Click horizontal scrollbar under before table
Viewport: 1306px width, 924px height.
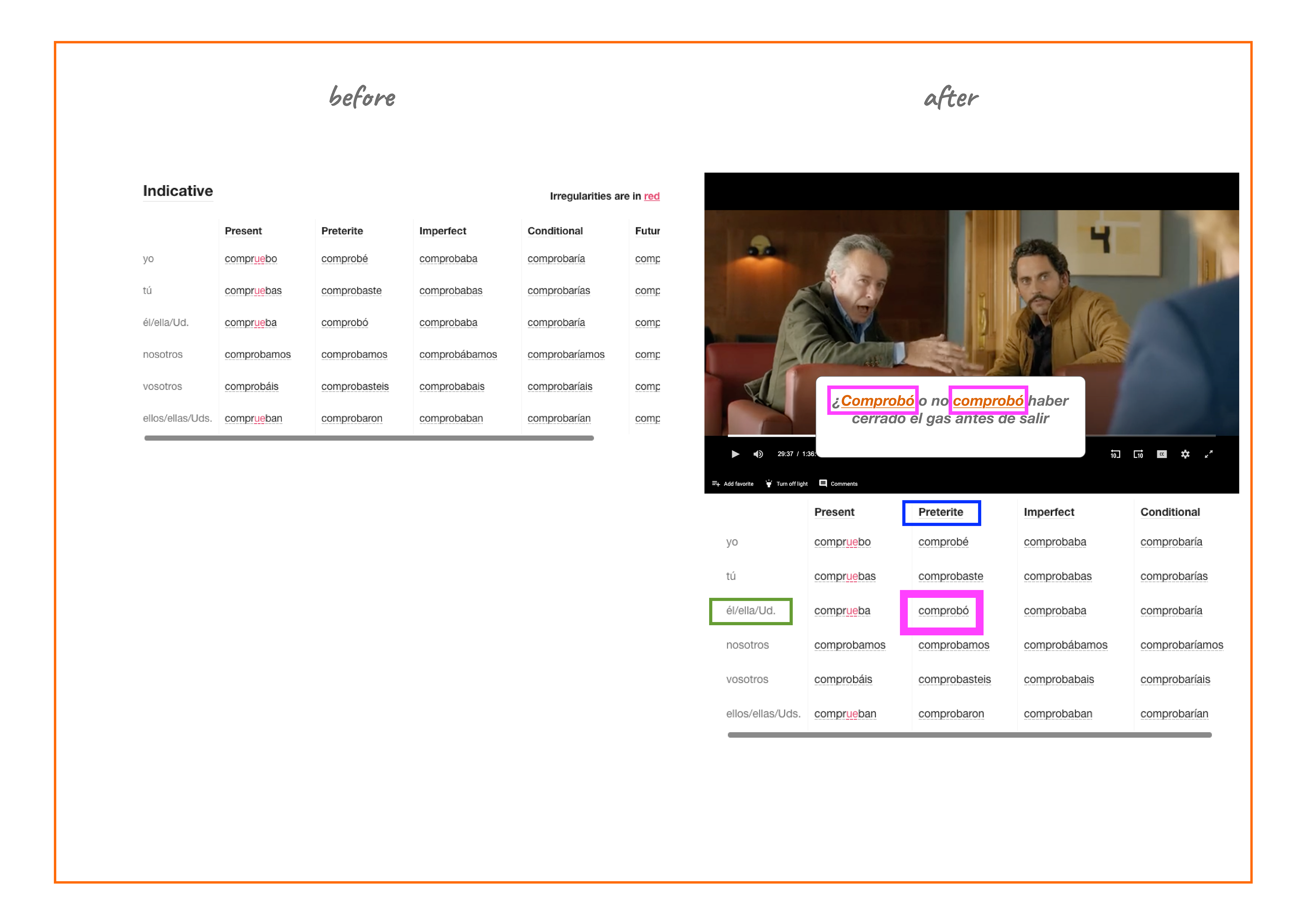click(x=369, y=438)
